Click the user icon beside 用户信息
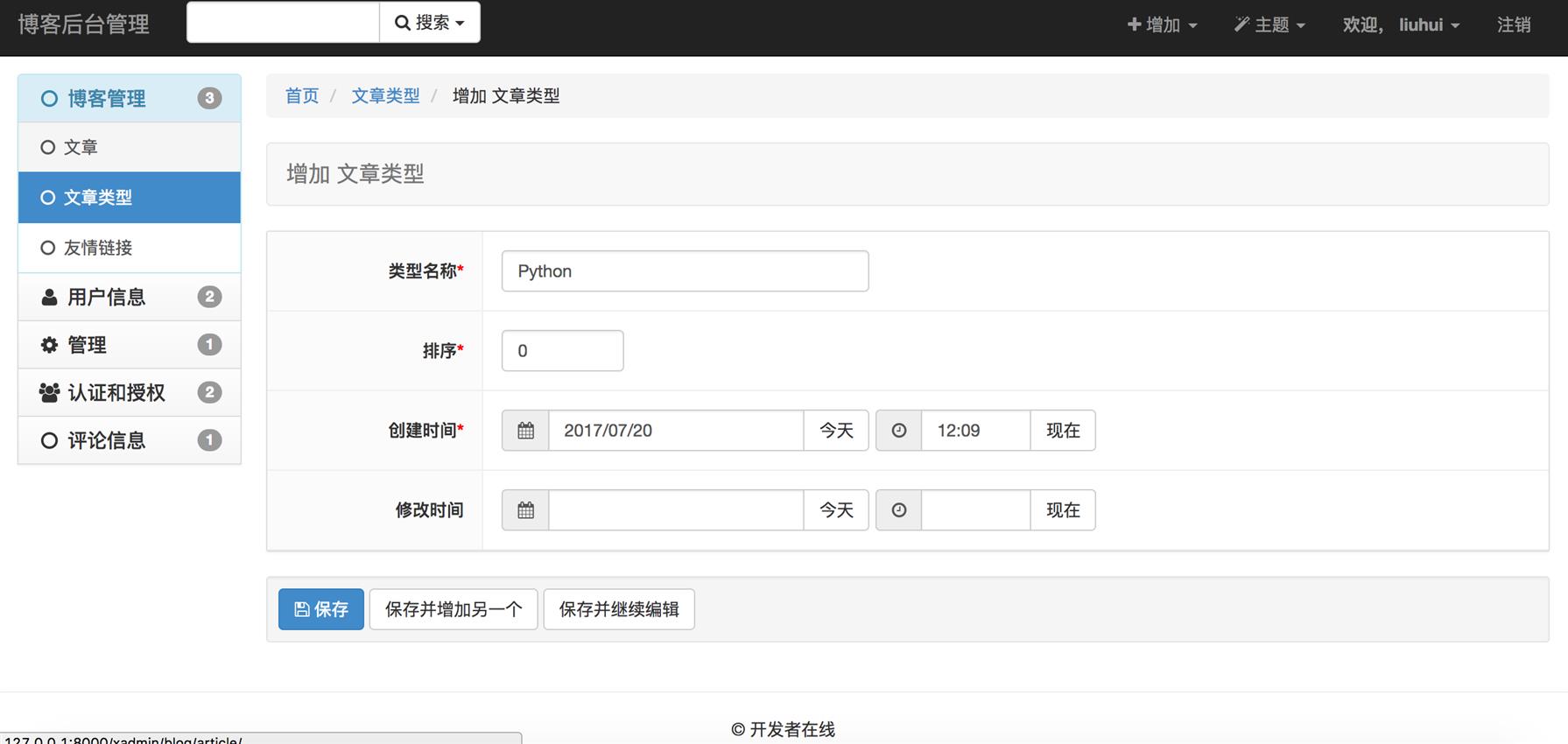1568x744 pixels. click(x=49, y=298)
